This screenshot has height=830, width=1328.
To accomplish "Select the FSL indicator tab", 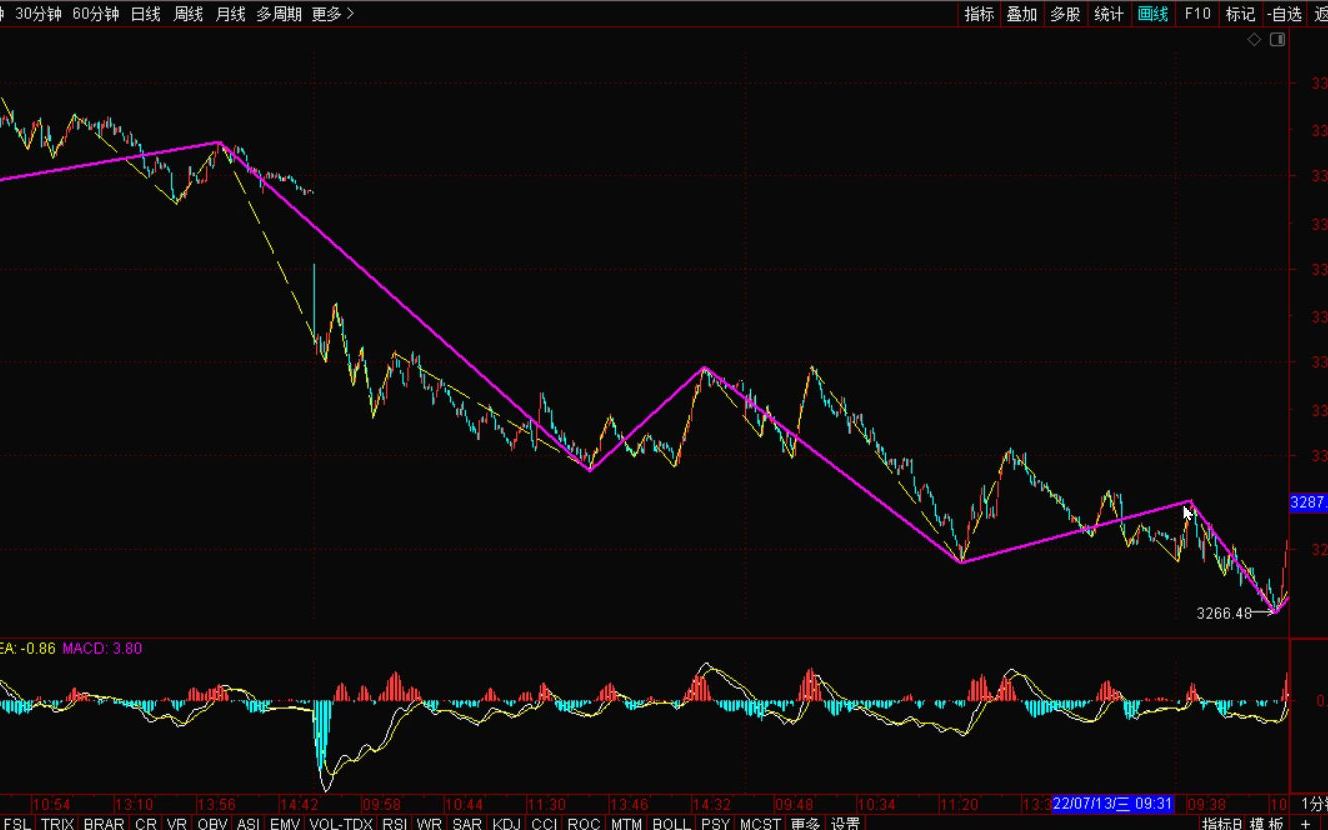I will click(x=18, y=823).
